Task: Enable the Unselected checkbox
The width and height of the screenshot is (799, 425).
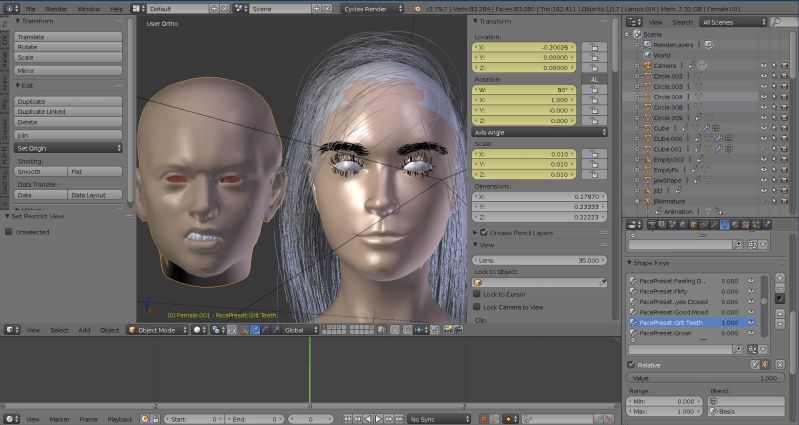Action: click(9, 231)
